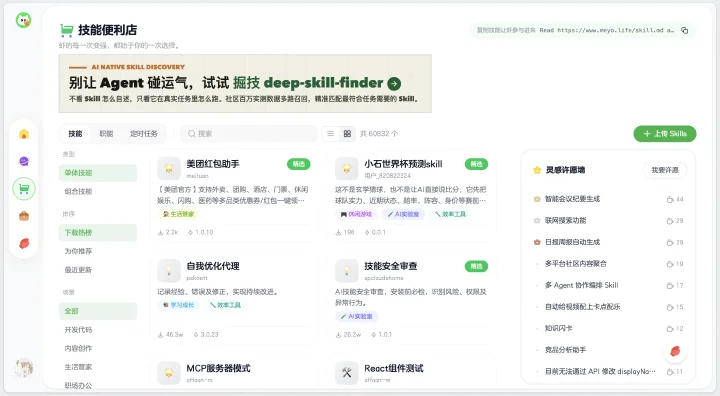Click the Read https://www.meyo.life/skill.md text
The image size is (720, 396).
pyautogui.click(x=607, y=30)
